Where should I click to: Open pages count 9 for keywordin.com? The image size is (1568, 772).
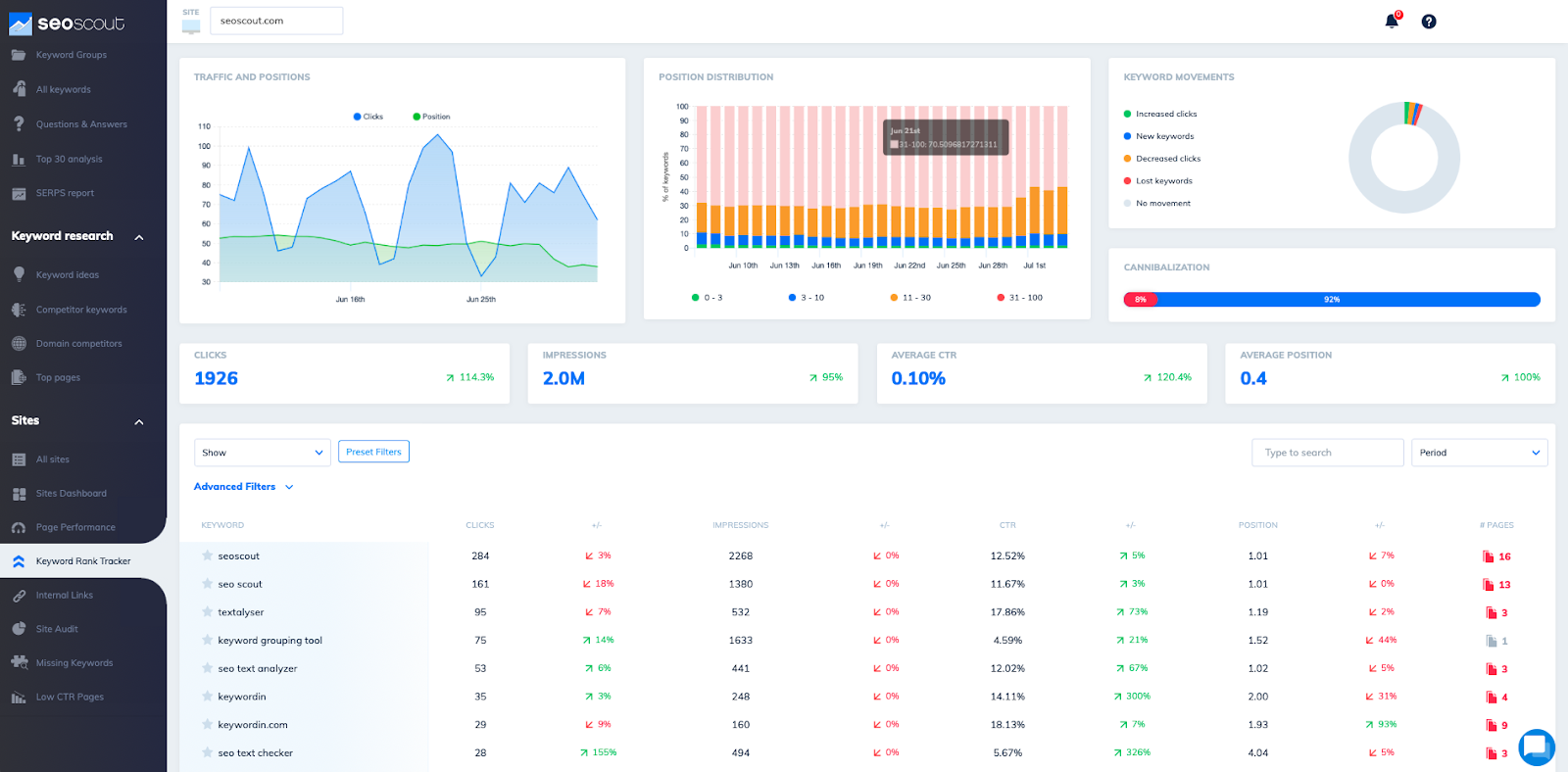[1496, 726]
